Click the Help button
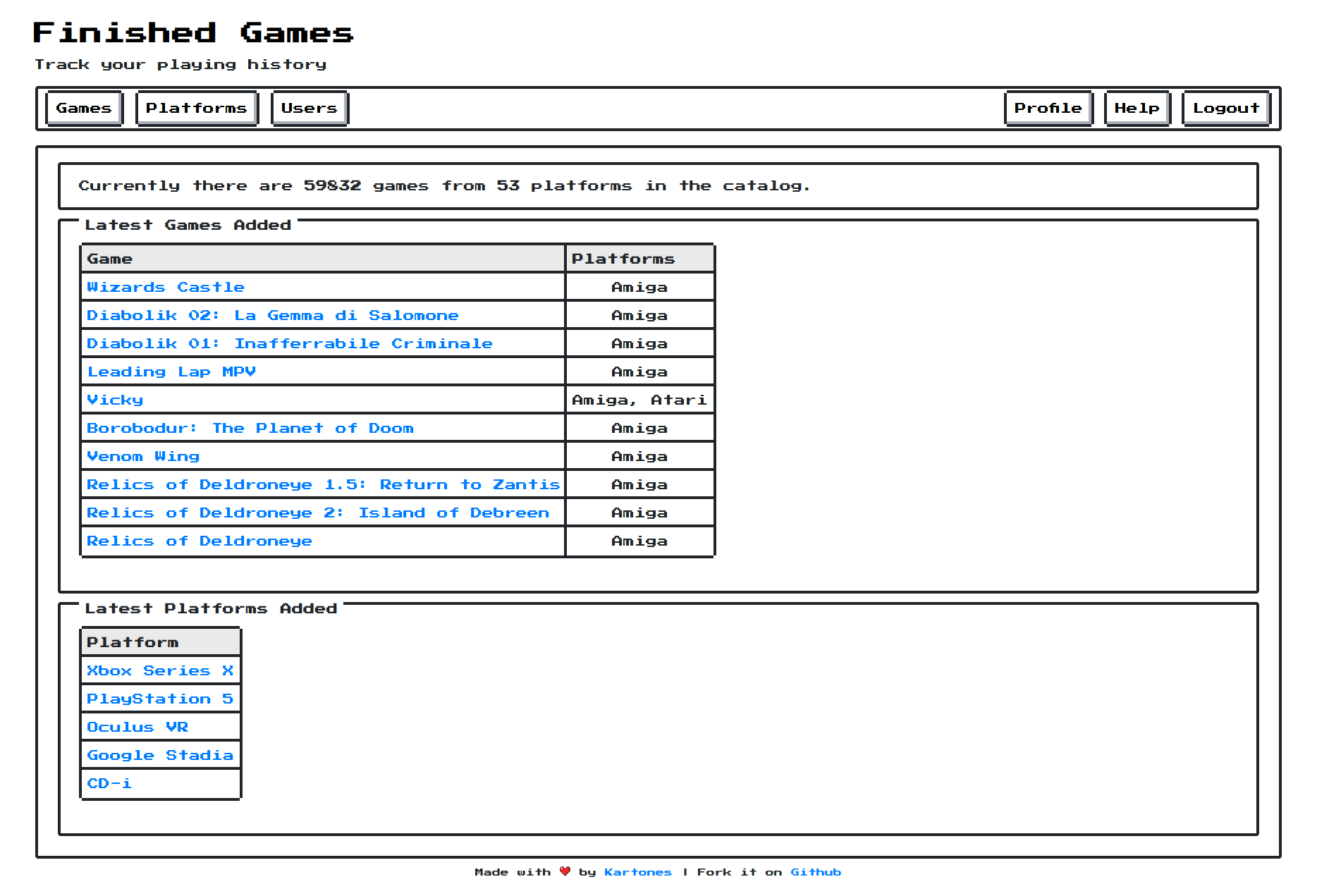 (1137, 109)
